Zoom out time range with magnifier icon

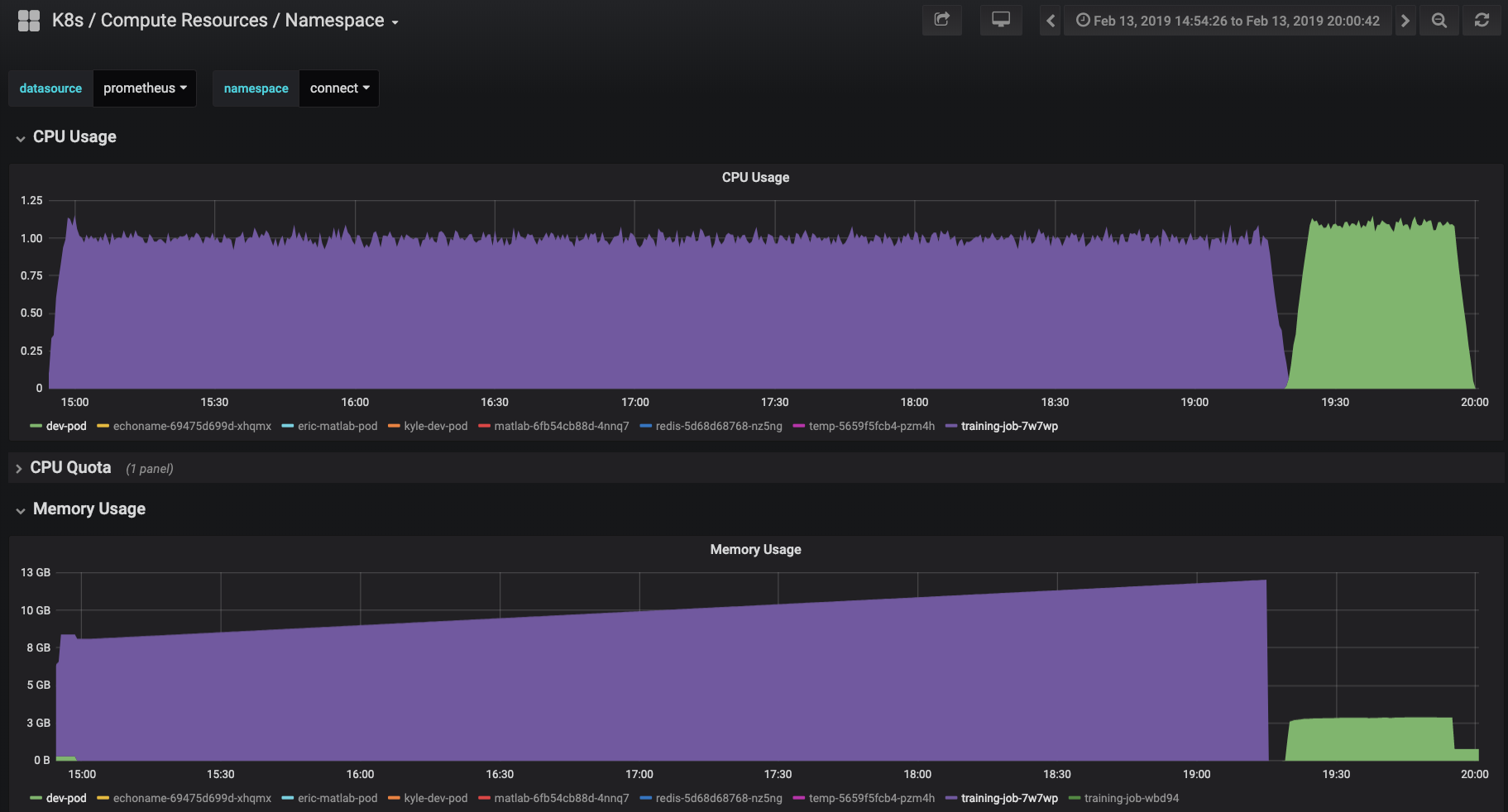1439,21
